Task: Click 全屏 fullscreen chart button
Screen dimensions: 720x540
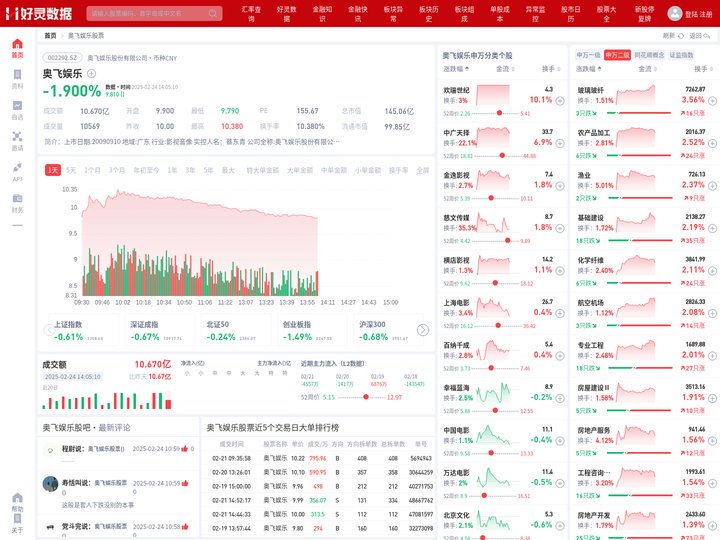Action: pos(422,170)
